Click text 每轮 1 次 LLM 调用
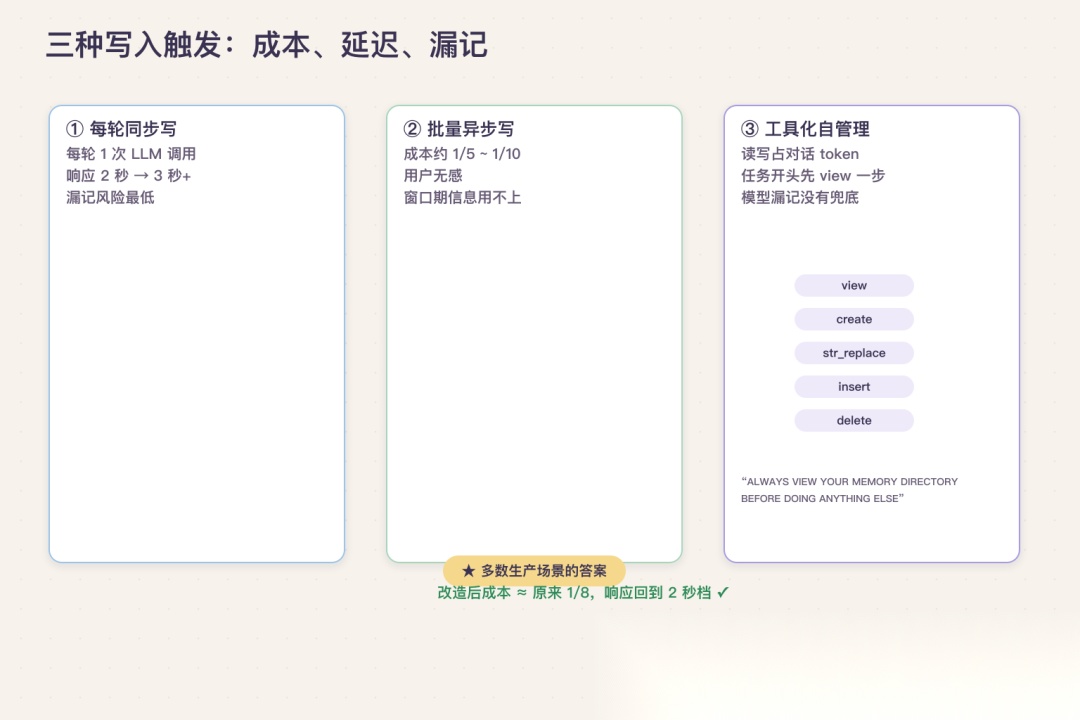This screenshot has width=1080, height=720. coord(131,154)
